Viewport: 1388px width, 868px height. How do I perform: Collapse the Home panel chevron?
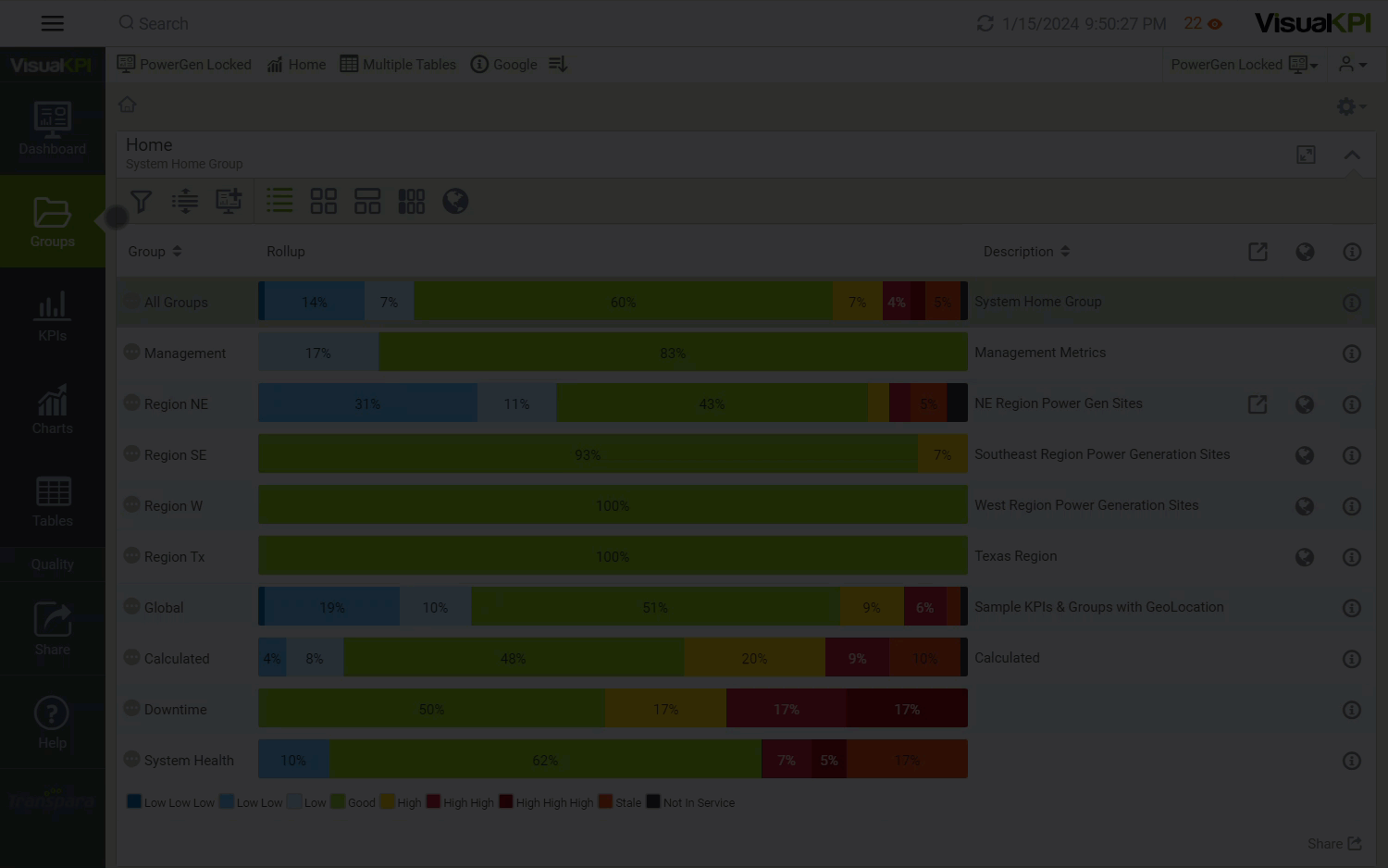[x=1352, y=155]
